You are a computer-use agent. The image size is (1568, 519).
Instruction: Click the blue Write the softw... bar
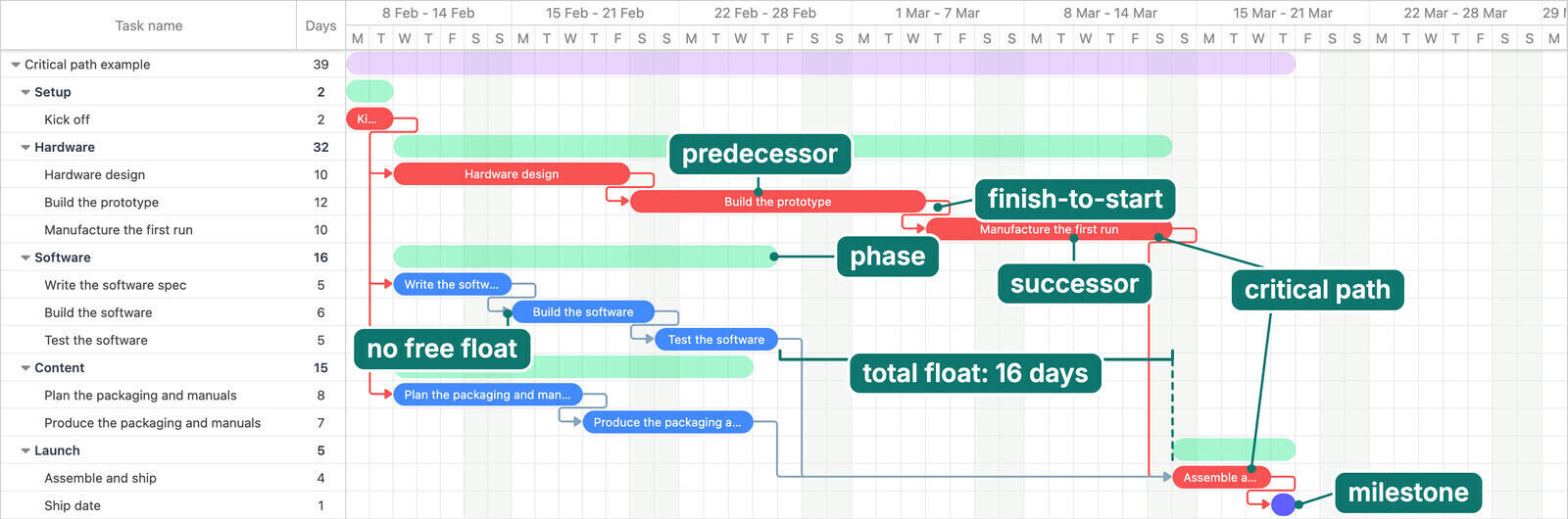[452, 285]
